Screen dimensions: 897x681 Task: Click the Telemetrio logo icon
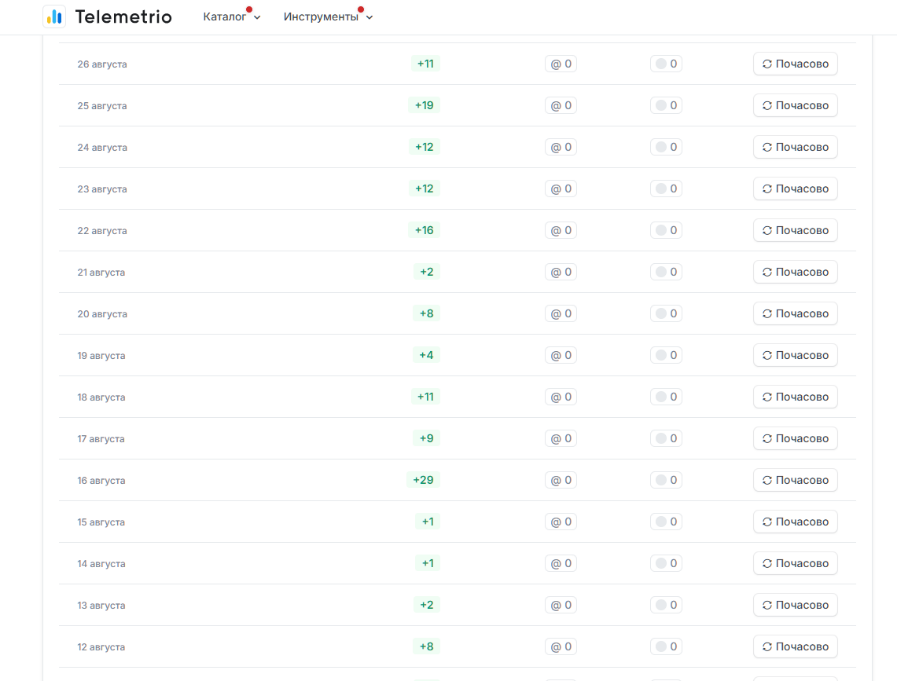[x=56, y=17]
